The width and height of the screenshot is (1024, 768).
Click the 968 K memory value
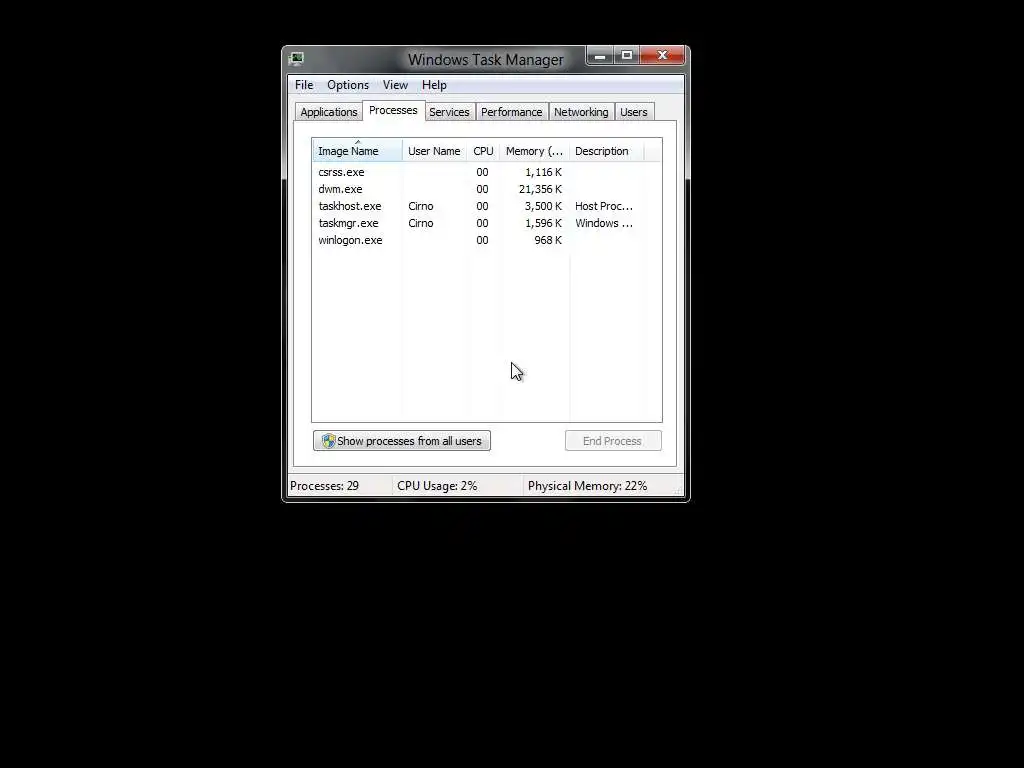[x=548, y=240]
